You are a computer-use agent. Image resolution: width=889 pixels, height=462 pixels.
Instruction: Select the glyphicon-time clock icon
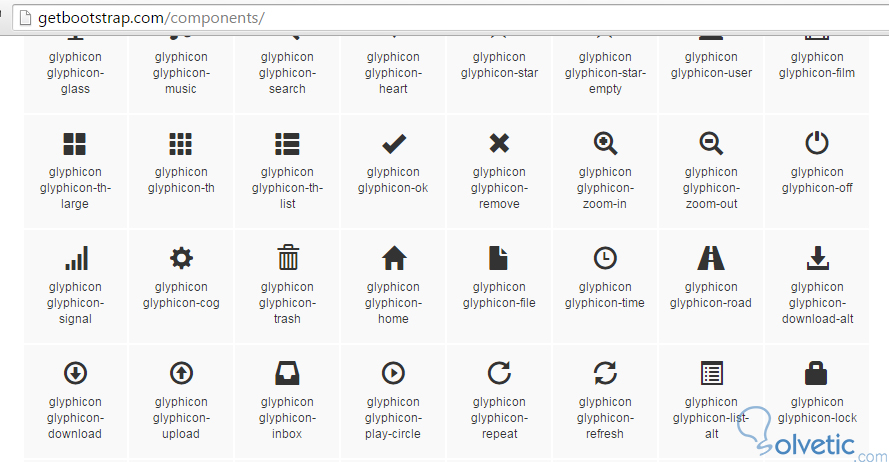(x=605, y=258)
